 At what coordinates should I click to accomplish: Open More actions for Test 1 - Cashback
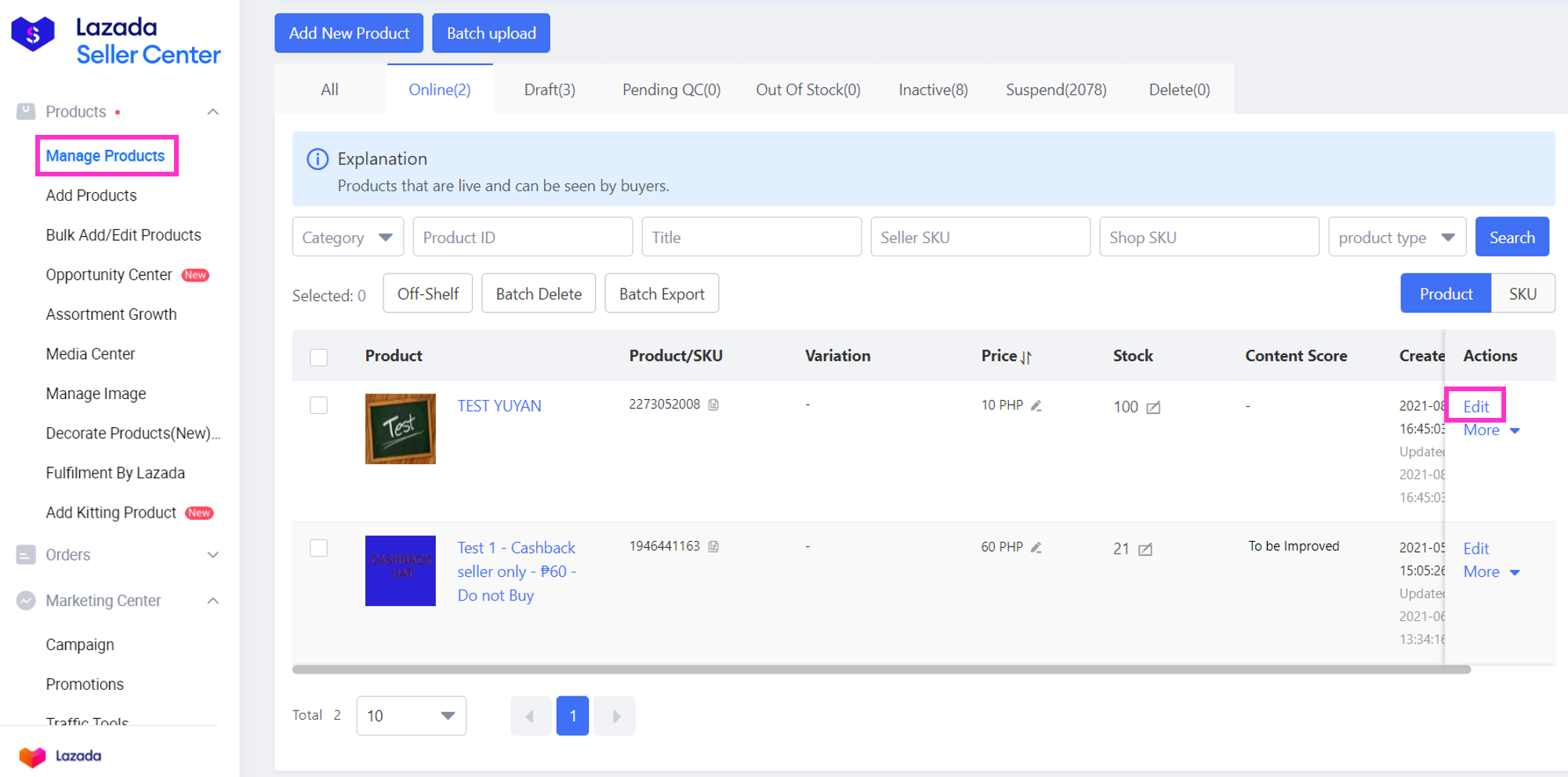[1491, 572]
